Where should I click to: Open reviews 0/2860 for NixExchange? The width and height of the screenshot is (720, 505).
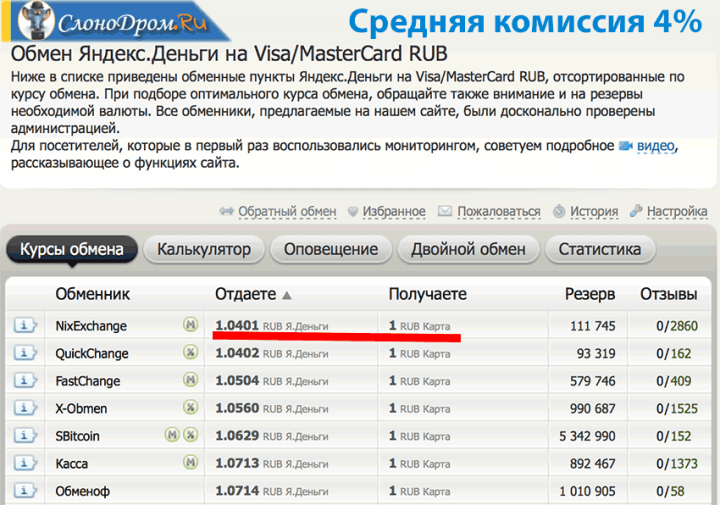click(677, 326)
